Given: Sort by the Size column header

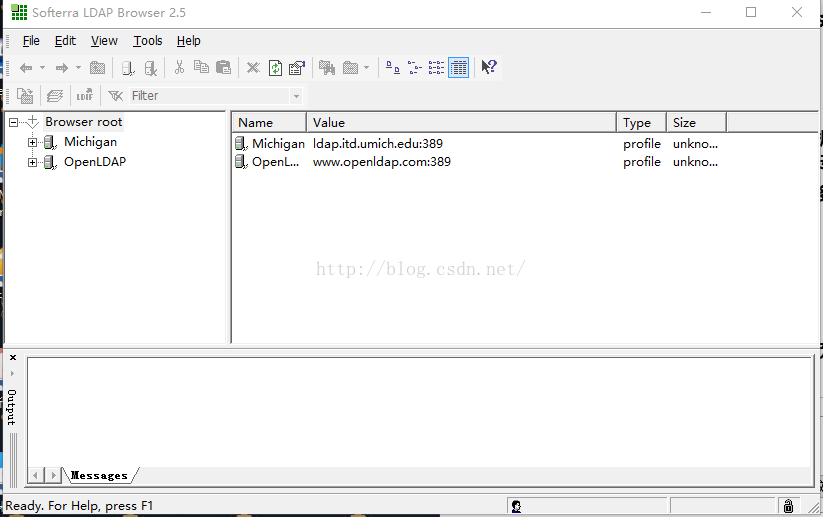Looking at the screenshot, I should tap(697, 123).
